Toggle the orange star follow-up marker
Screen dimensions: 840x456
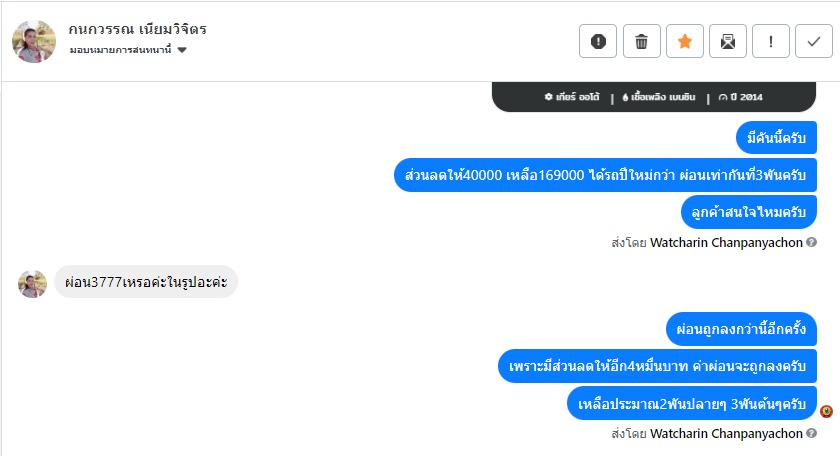coord(685,41)
